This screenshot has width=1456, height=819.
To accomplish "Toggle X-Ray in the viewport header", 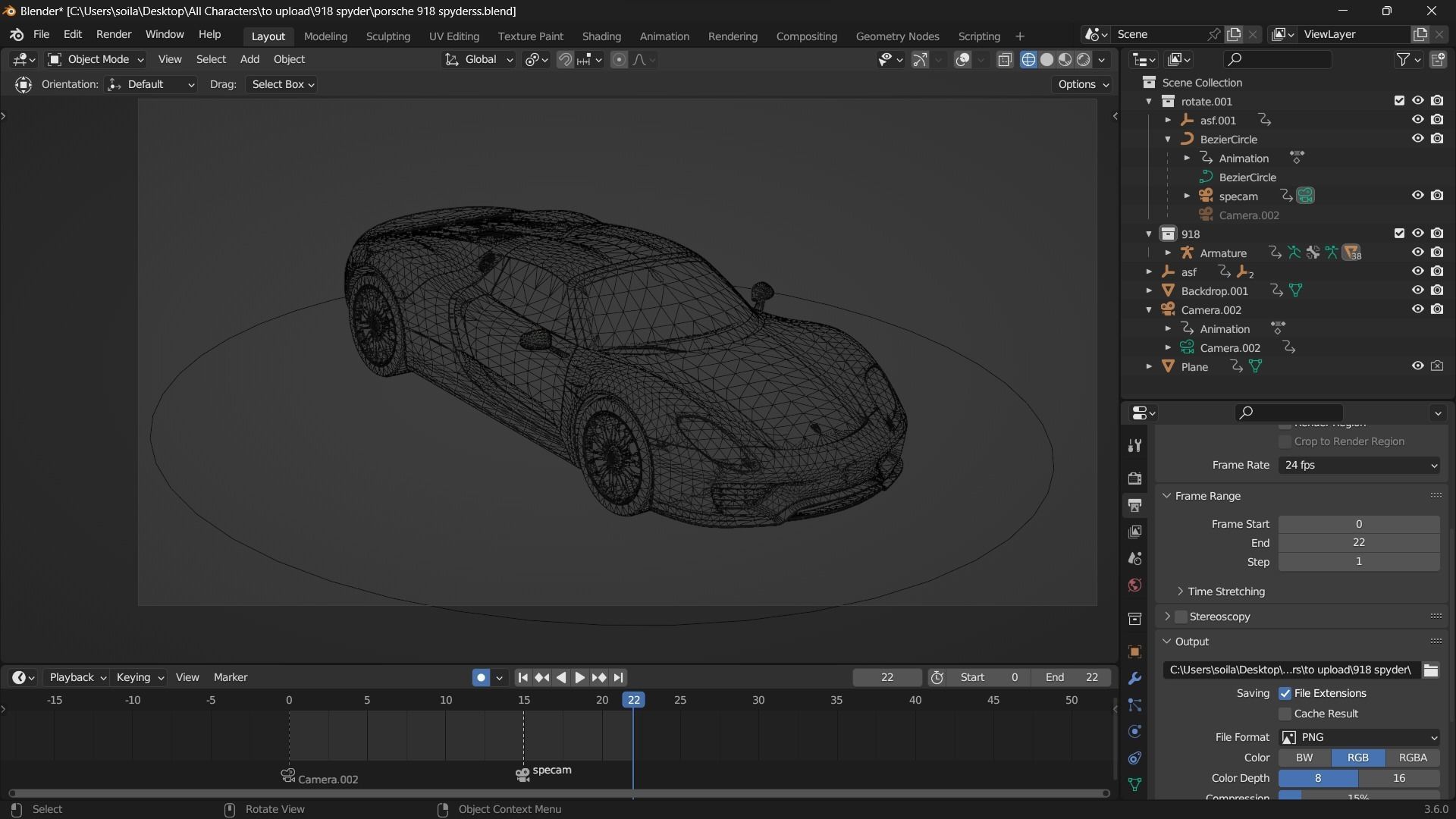I will [1005, 60].
